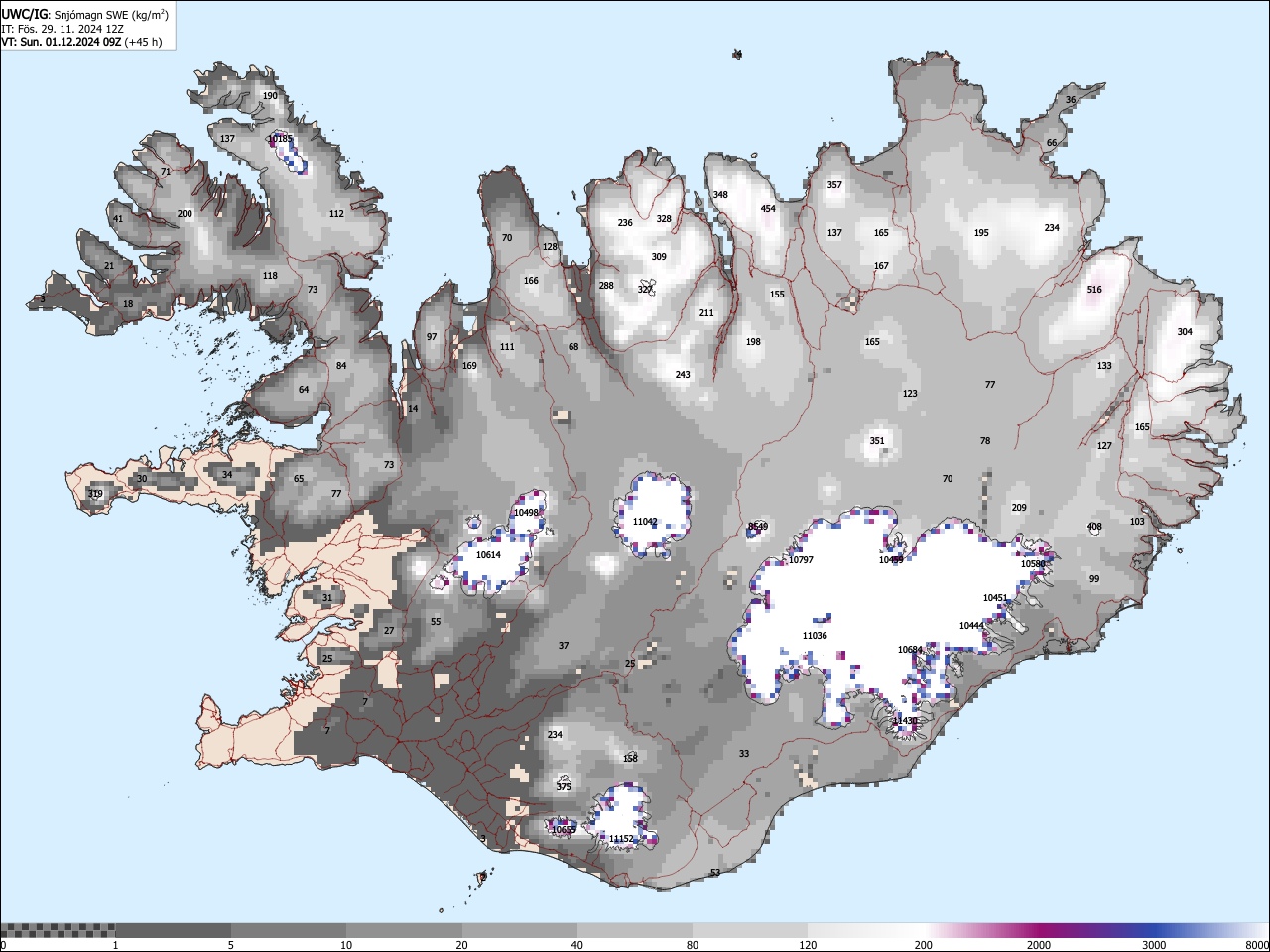This screenshot has height=952, width=1270.
Task: Click the map value 236
Action: [x=625, y=223]
